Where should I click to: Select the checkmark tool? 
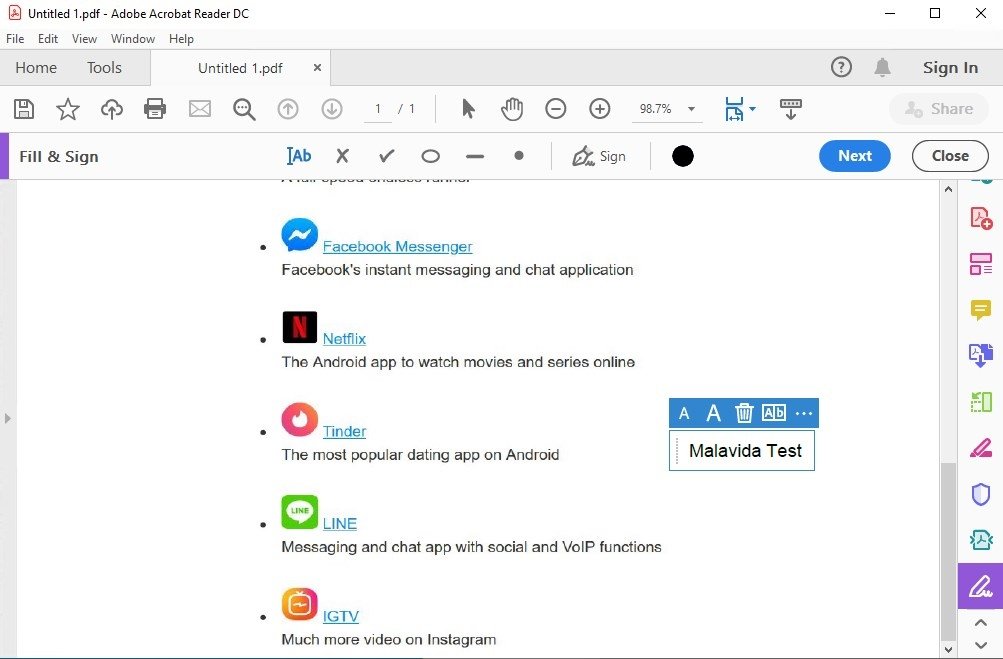coord(386,156)
